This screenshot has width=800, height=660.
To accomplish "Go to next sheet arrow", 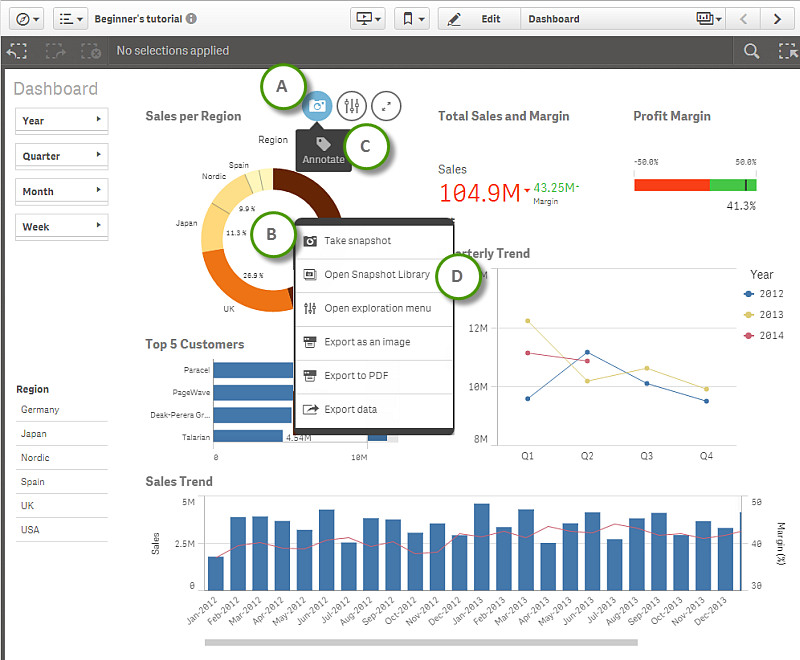I will pyautogui.click(x=776, y=19).
